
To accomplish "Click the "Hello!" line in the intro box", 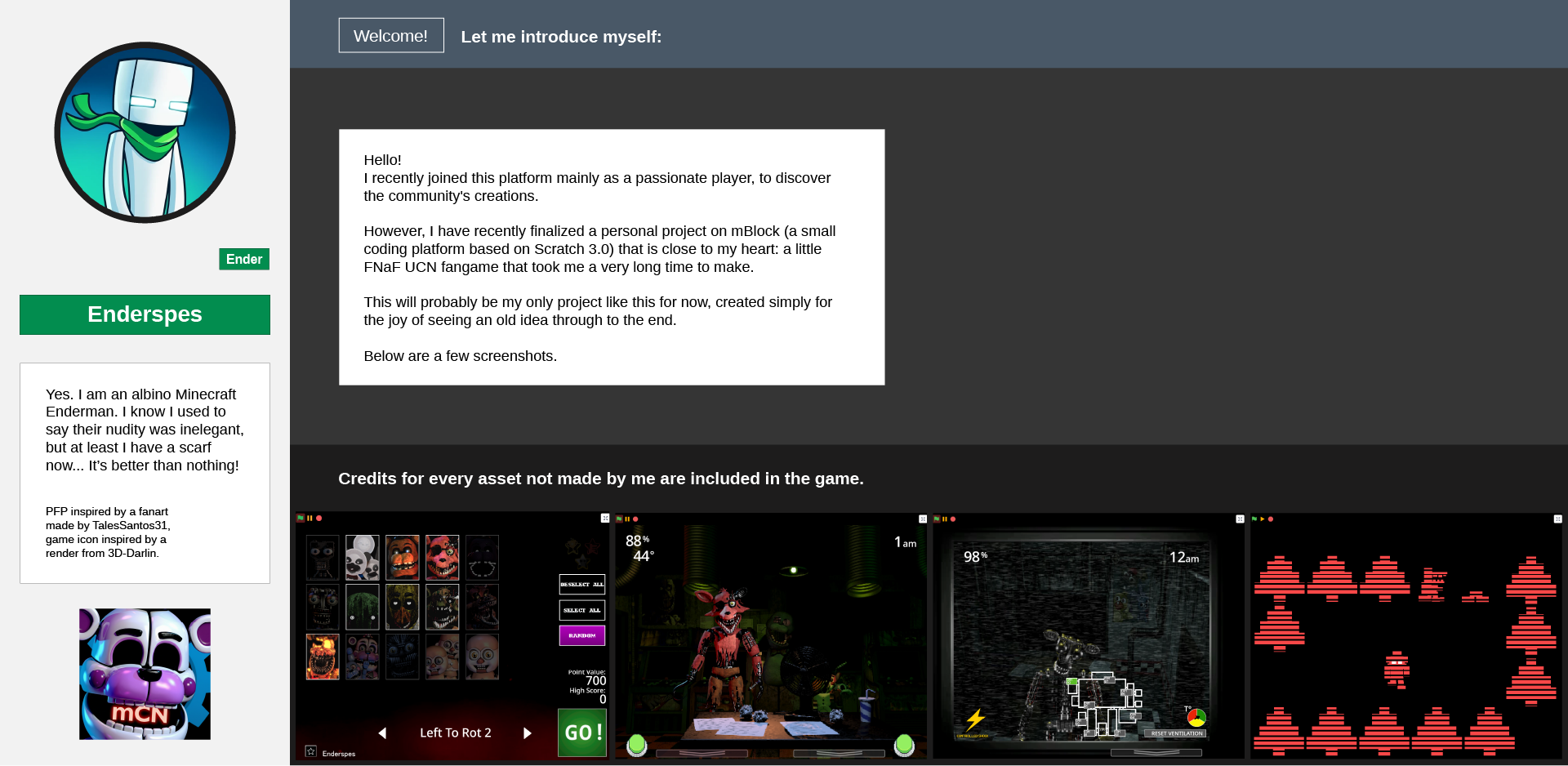I will tap(382, 160).
